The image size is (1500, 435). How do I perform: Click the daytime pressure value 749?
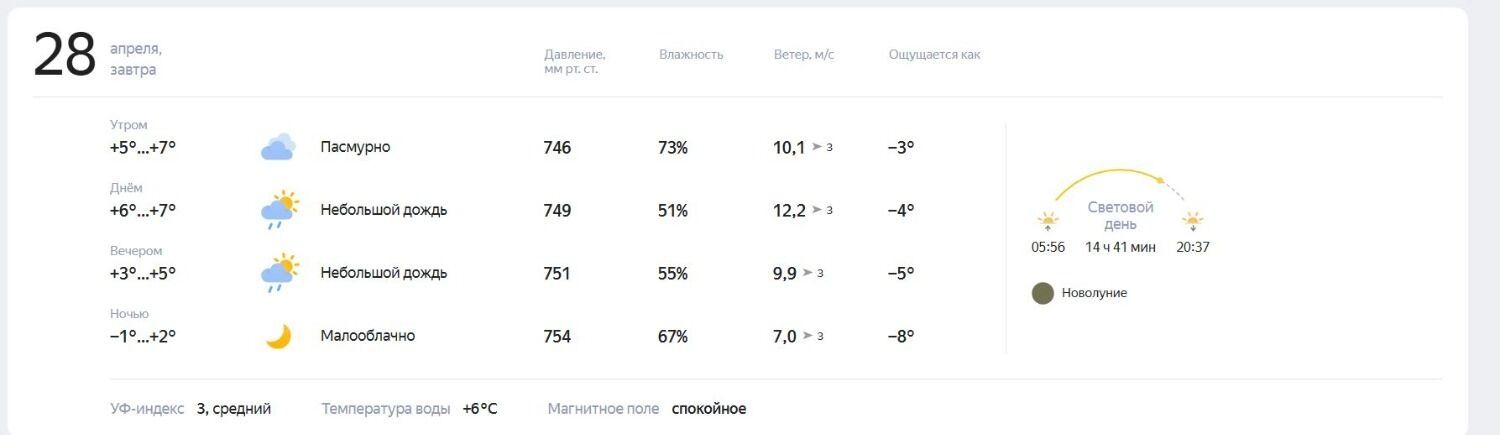click(x=557, y=210)
